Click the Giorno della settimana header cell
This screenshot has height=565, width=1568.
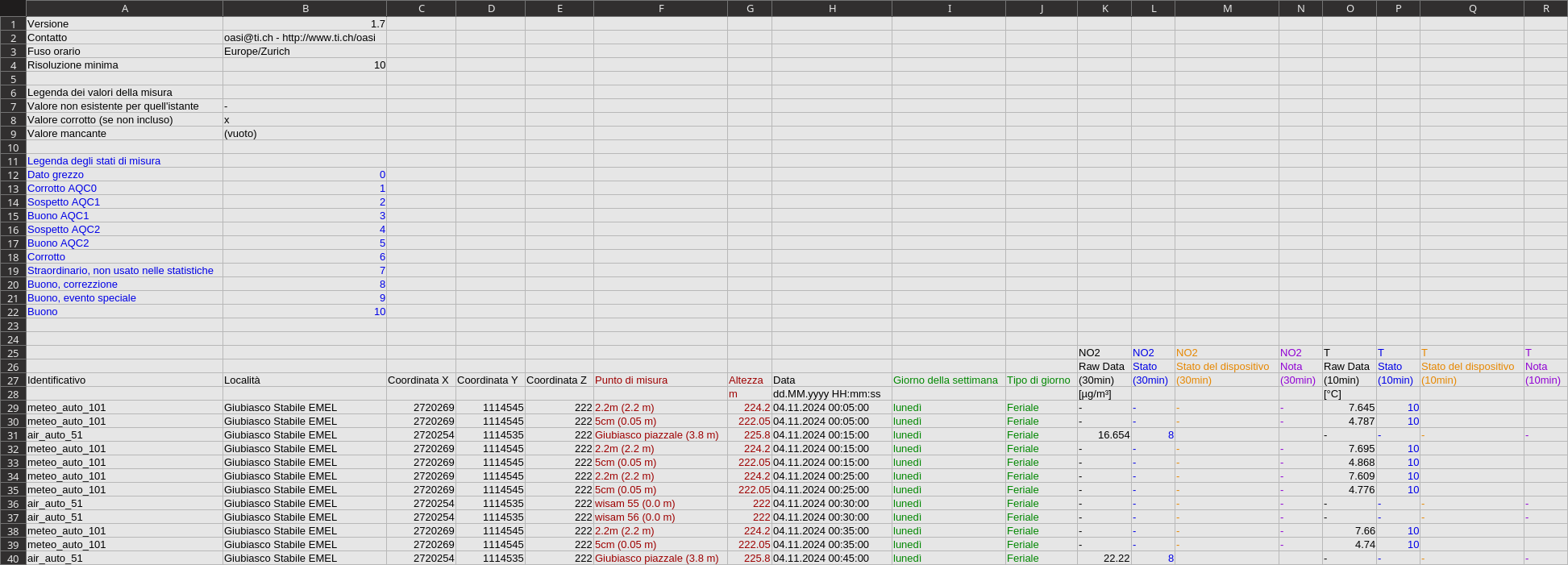pos(947,380)
